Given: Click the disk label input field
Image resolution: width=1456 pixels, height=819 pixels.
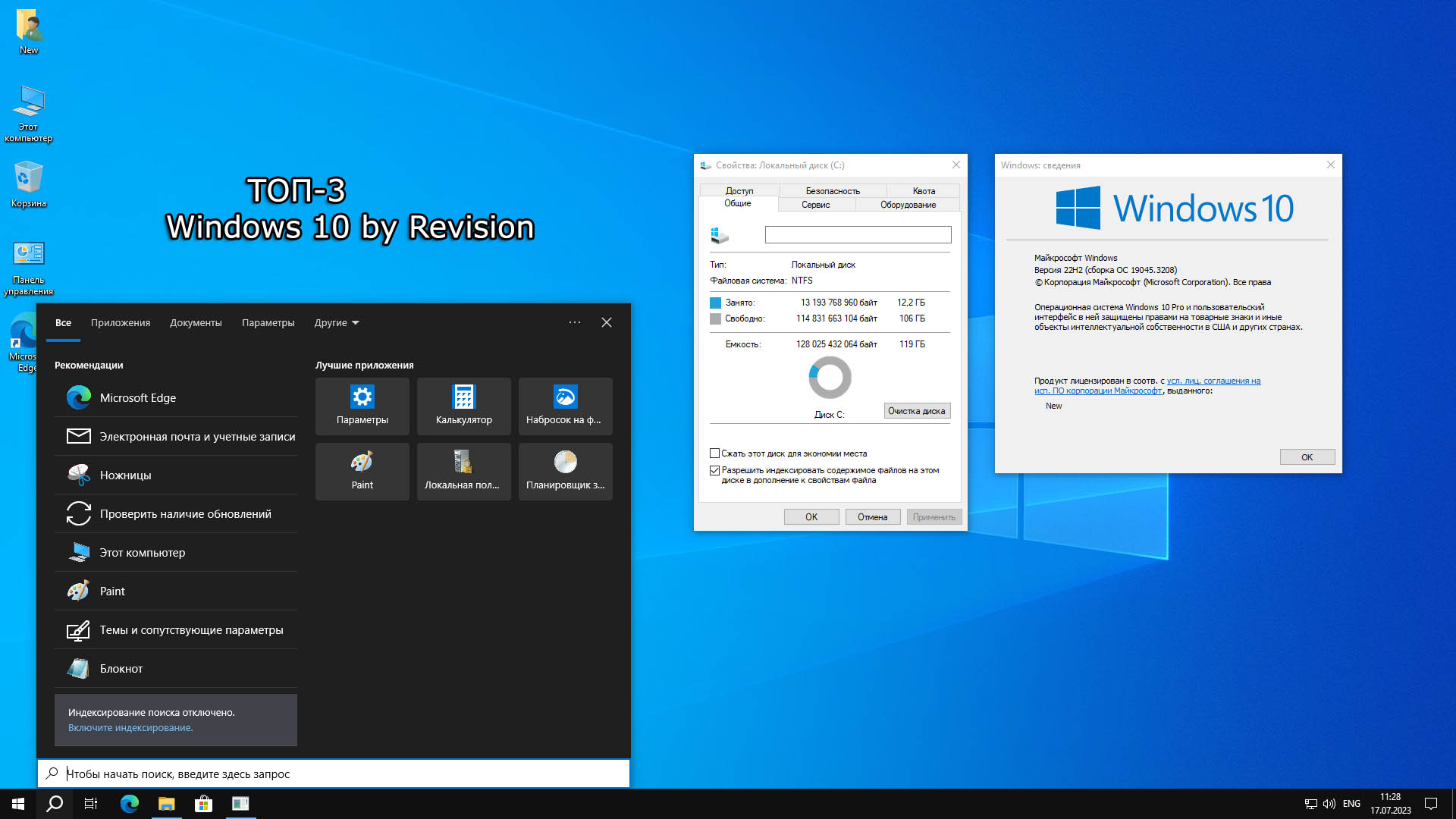Looking at the screenshot, I should [x=858, y=235].
